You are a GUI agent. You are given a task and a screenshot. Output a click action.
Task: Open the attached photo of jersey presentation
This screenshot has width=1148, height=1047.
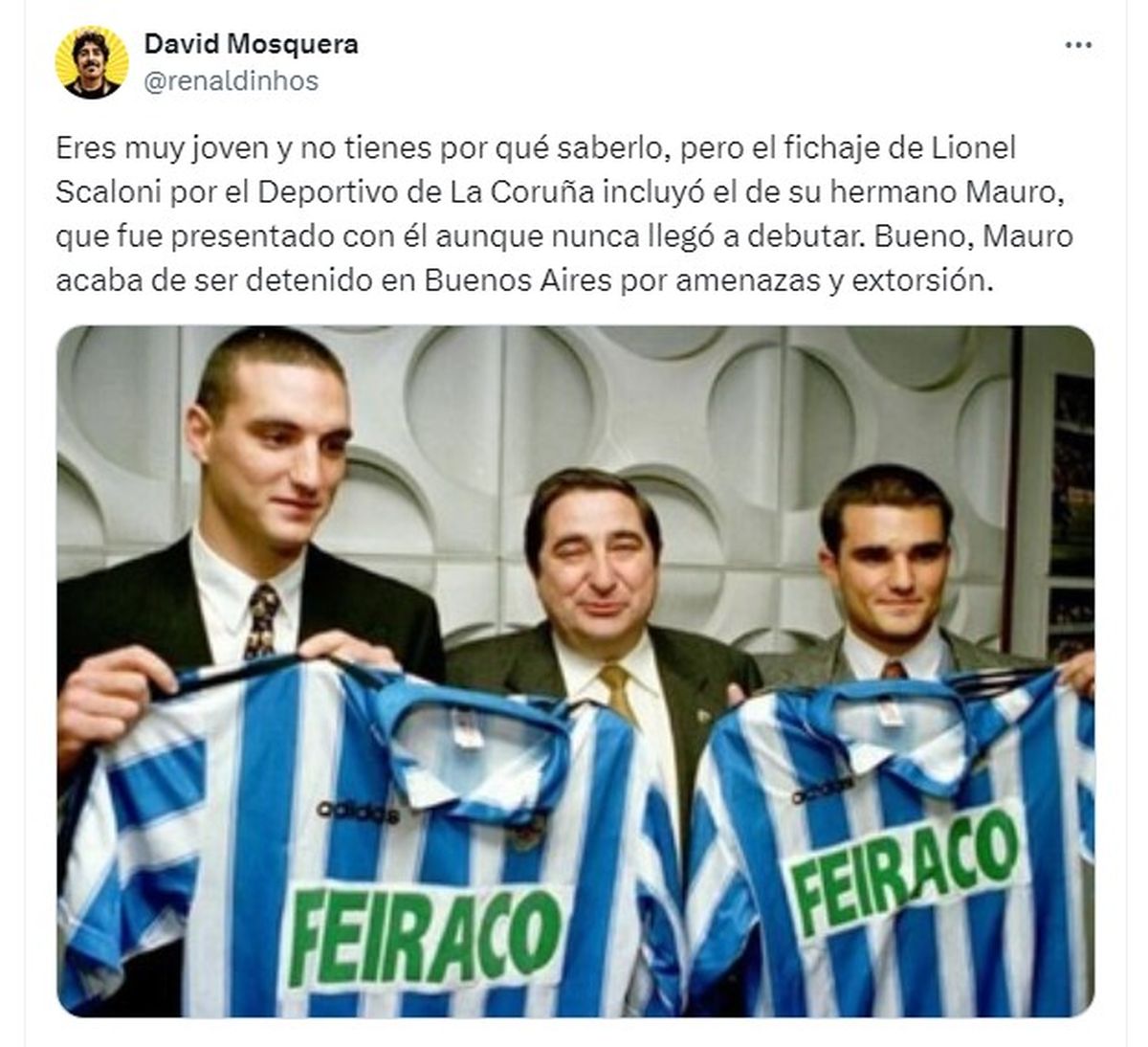(575, 671)
